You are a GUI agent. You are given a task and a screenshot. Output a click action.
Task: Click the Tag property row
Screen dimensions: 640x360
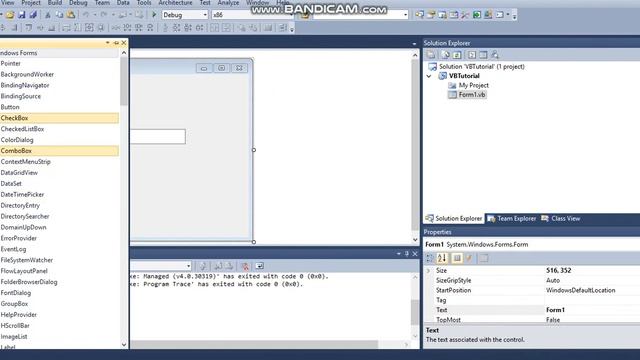click(532, 300)
